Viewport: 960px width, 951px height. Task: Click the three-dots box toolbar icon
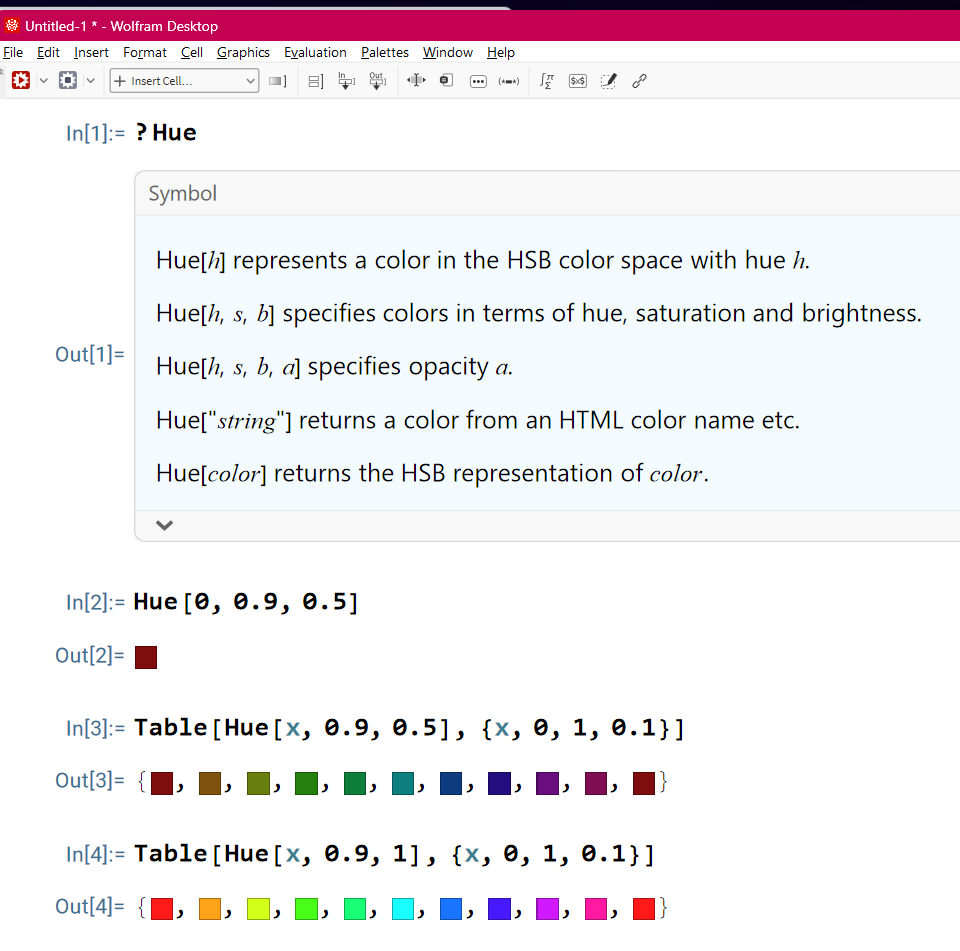[x=478, y=81]
